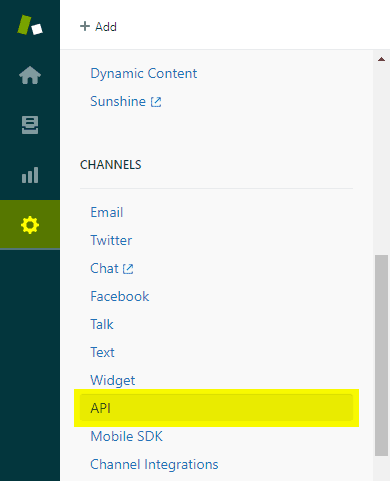Open Dynamic Content settings
This screenshot has width=390, height=481.
pyautogui.click(x=144, y=74)
